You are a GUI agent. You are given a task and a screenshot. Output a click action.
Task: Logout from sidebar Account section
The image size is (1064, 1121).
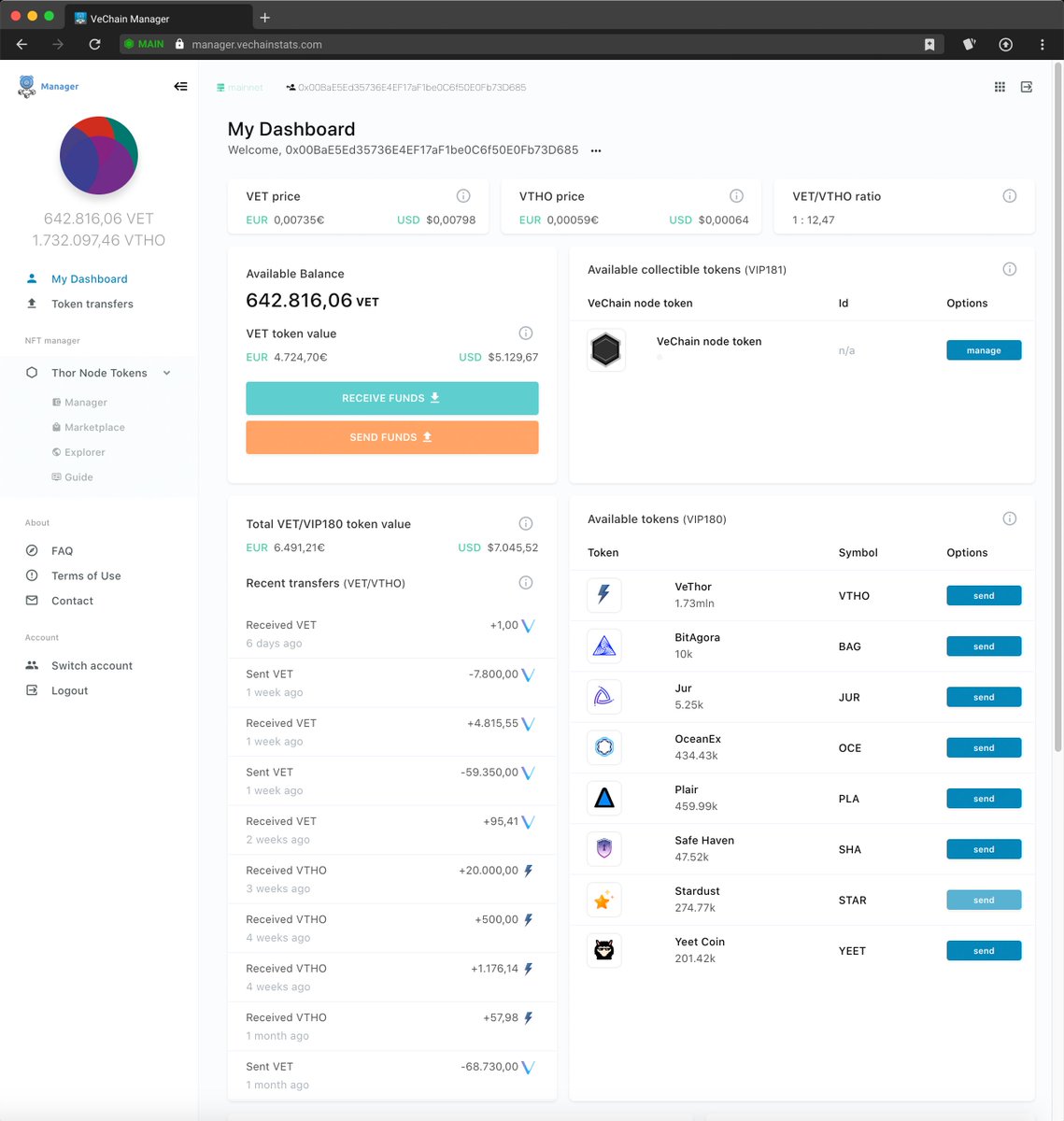click(69, 690)
